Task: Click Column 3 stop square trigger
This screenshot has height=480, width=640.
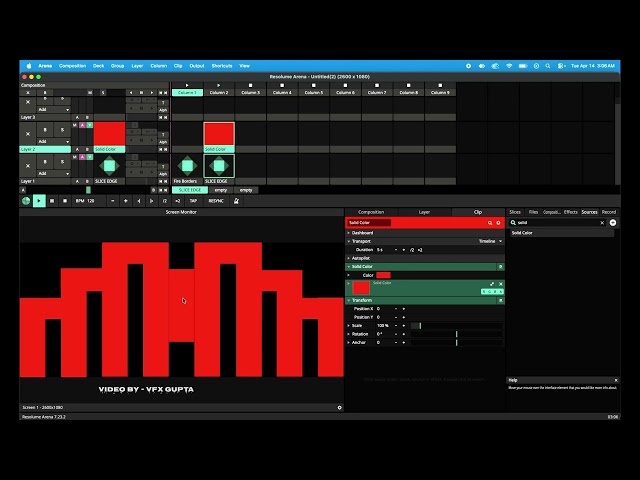Action: 251,85
